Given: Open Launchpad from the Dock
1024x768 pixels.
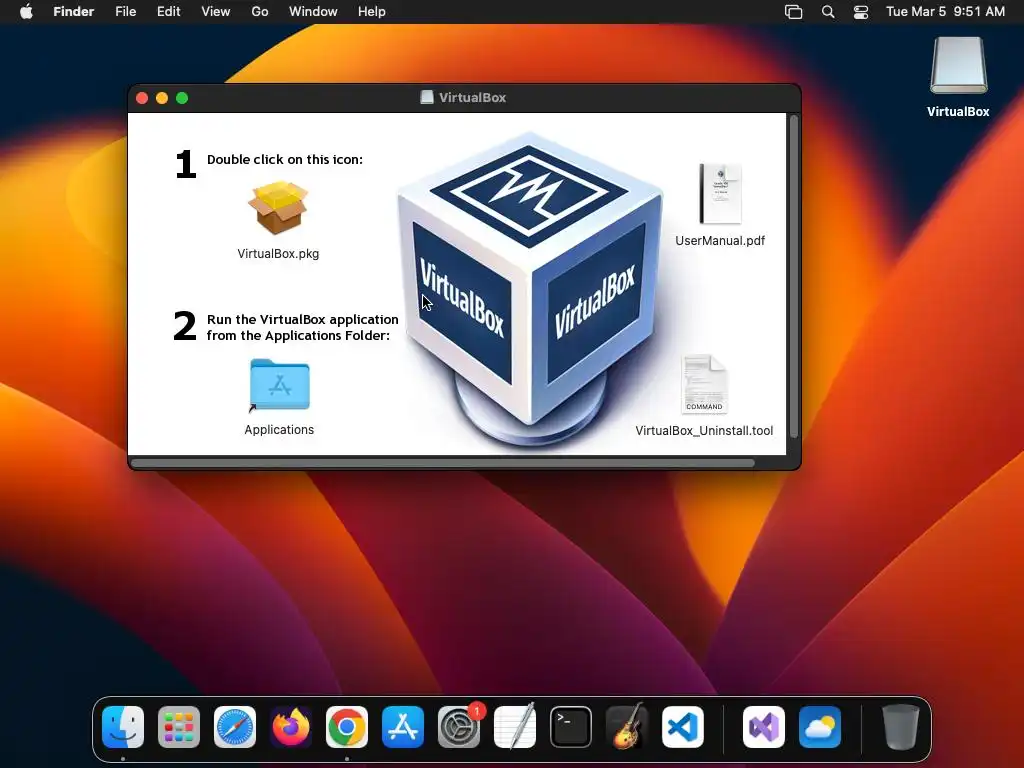Looking at the screenshot, I should click(179, 727).
